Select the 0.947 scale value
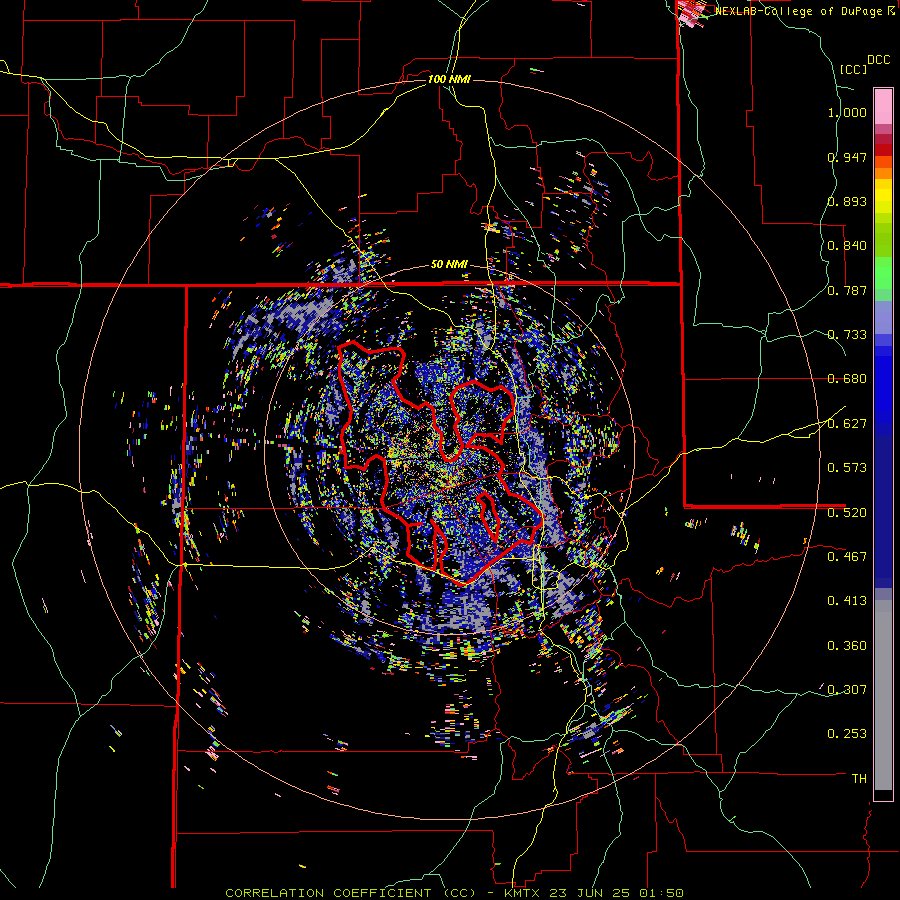Screen dimensions: 900x900 click(847, 157)
